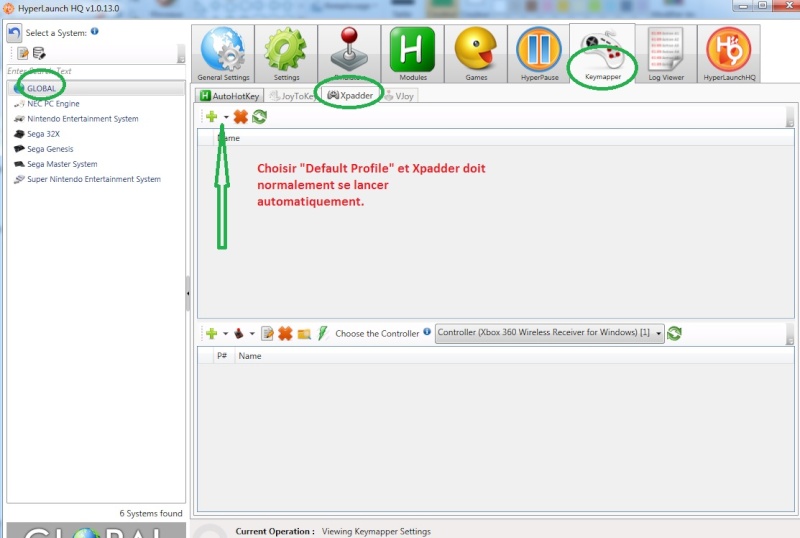This screenshot has width=800, height=538.
Task: Click the database edit icon in left toolbar
Action: (39, 53)
